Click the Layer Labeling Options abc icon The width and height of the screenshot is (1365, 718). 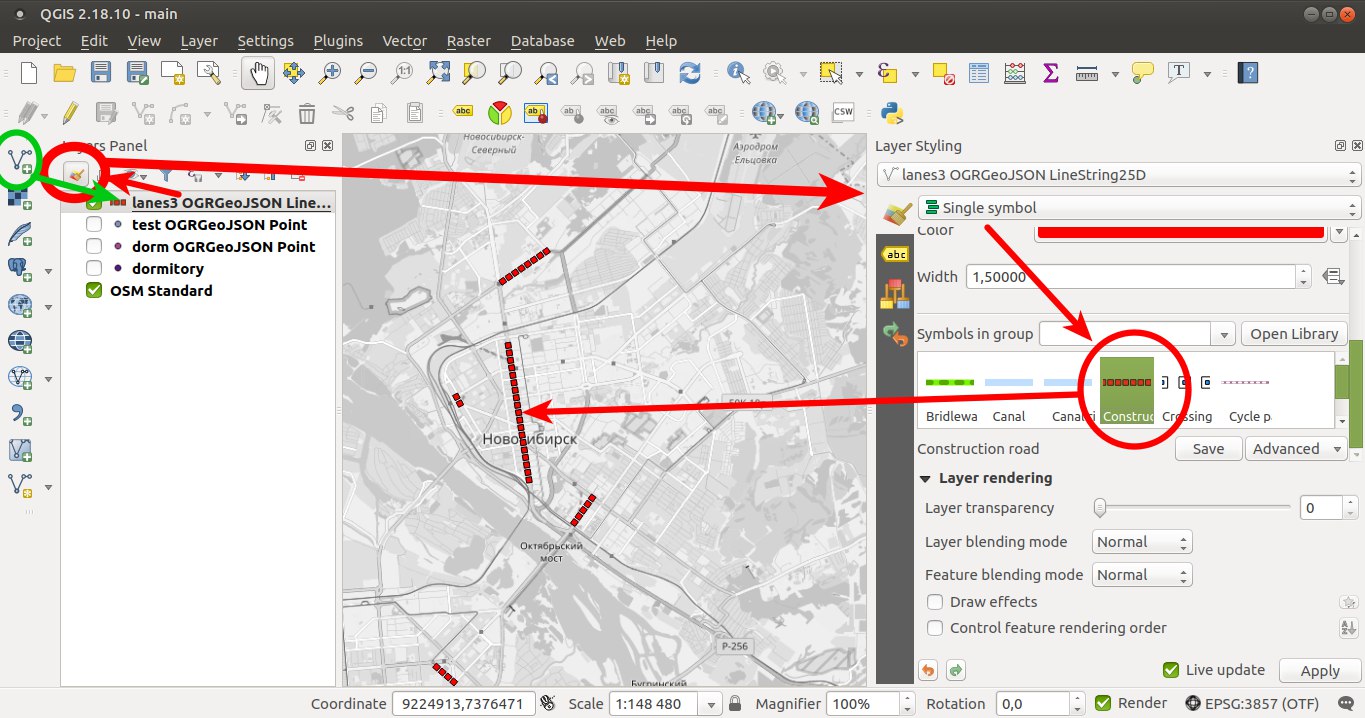coord(463,112)
